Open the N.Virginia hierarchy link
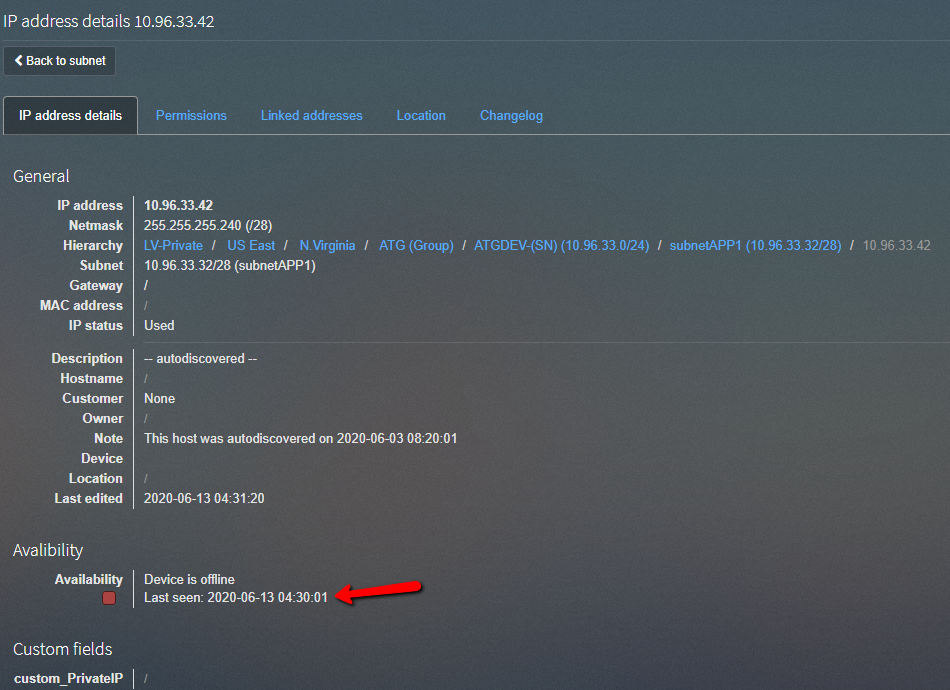950x690 pixels. click(327, 245)
